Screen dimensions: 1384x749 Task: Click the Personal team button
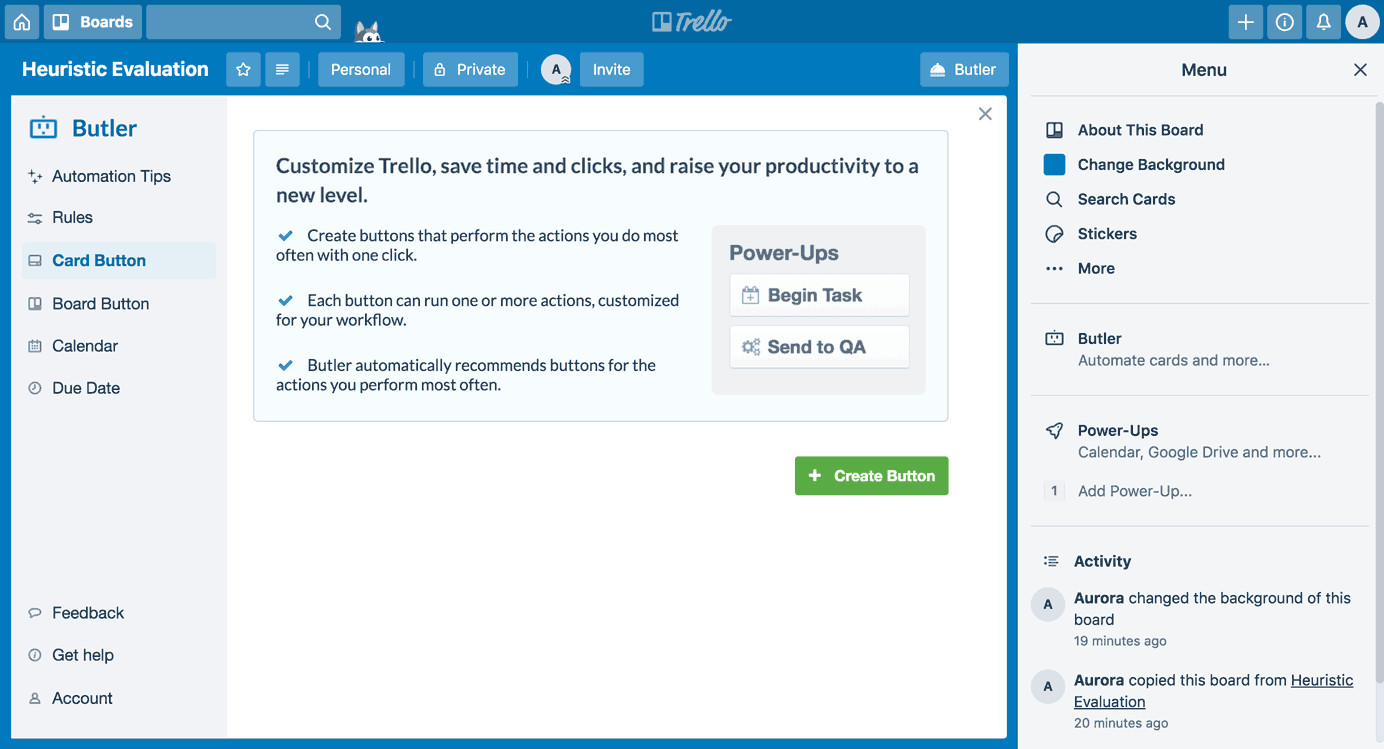[x=361, y=69]
